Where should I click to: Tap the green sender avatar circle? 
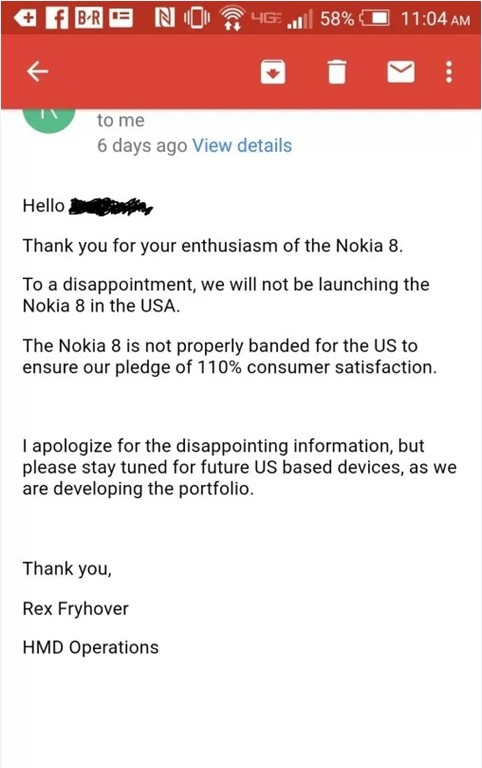point(49,120)
